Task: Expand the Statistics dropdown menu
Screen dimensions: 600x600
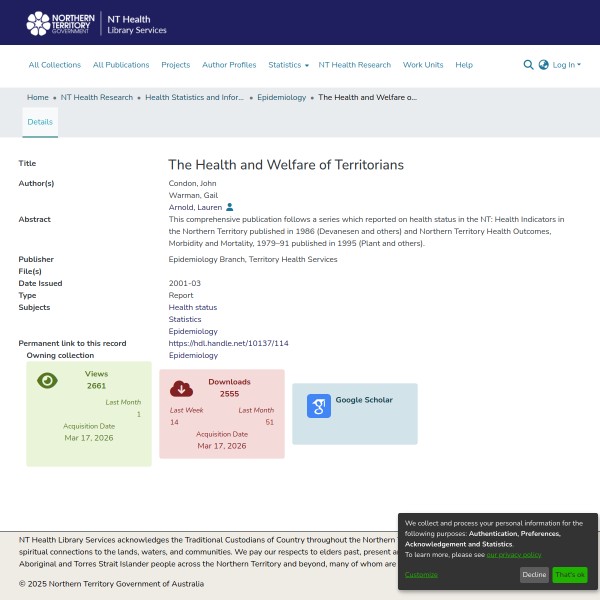Action: click(288, 65)
